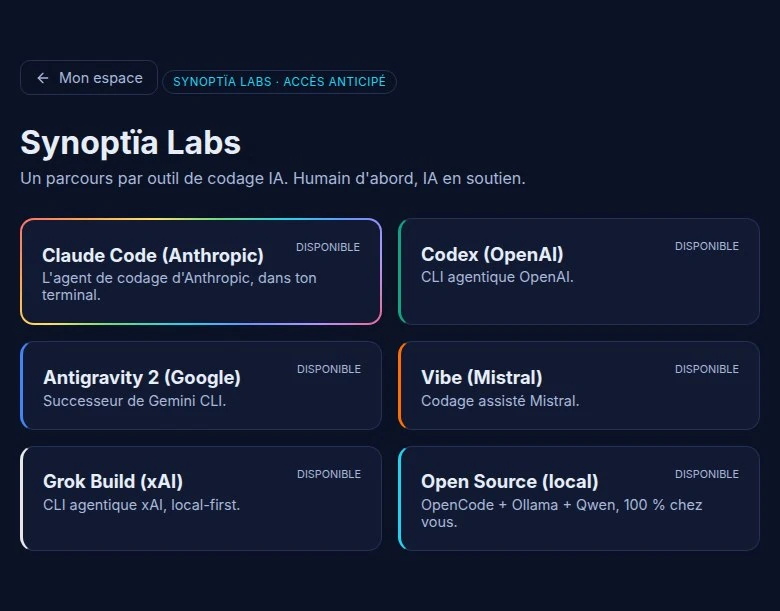The image size is (780, 611).
Task: Click the DISPONIBLE status on Grok Build card
Action: tap(329, 474)
